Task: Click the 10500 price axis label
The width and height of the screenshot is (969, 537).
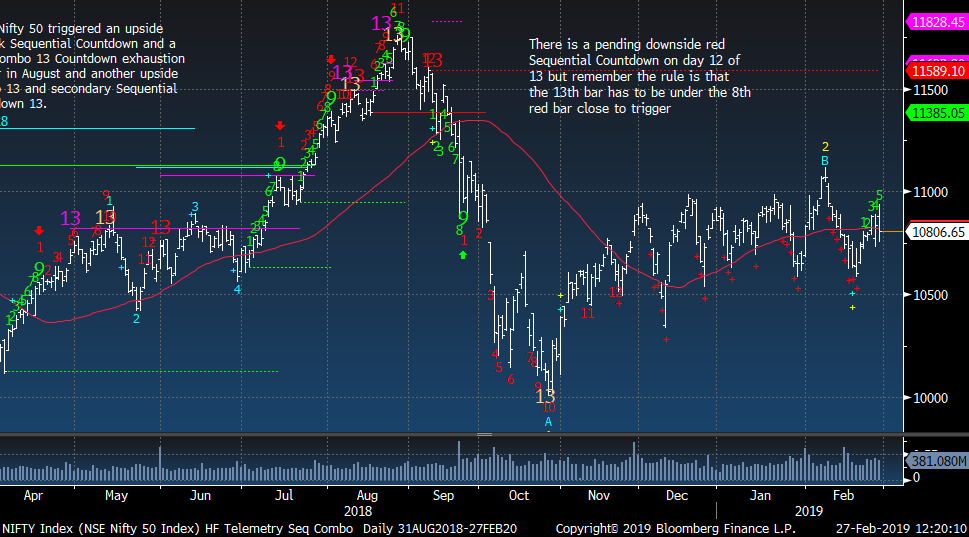Action: pos(930,295)
